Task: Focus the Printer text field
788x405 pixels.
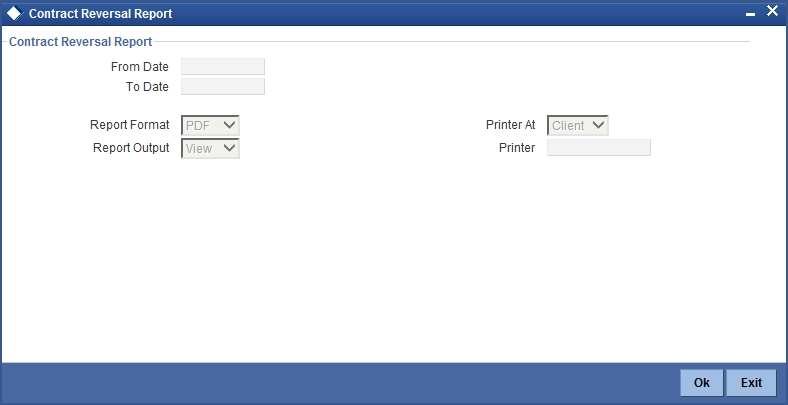Action: (599, 148)
